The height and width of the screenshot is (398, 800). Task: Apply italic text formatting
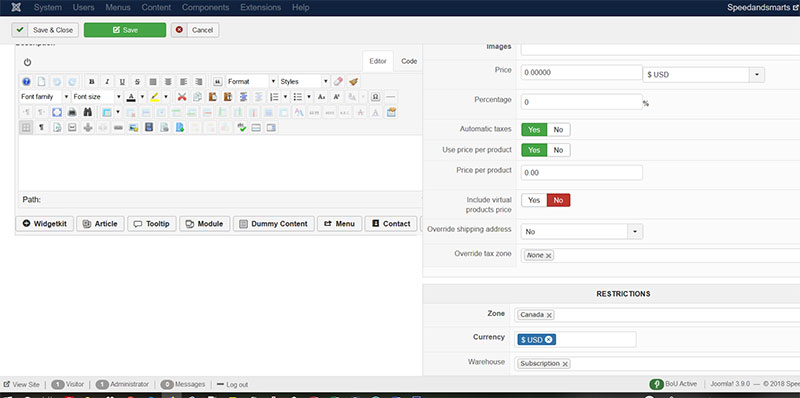107,82
